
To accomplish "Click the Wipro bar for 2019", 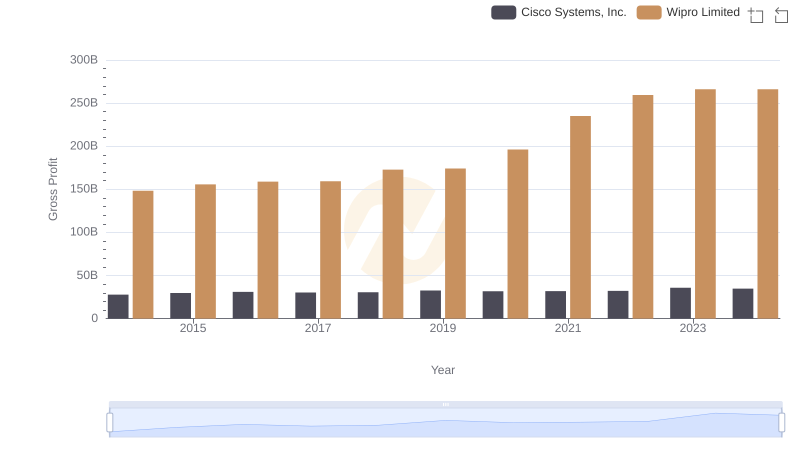I will pos(455,243).
